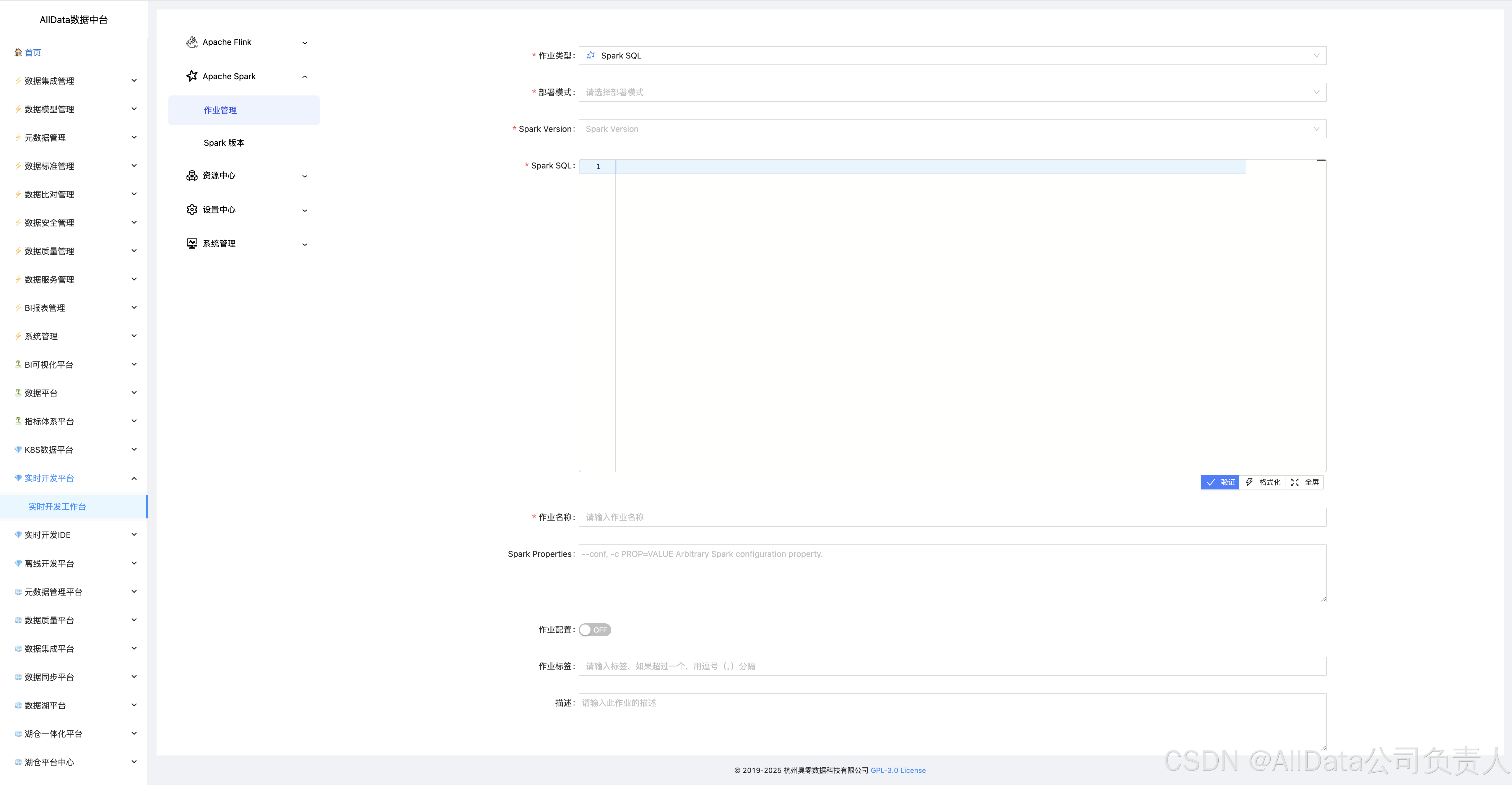Image resolution: width=1512 pixels, height=785 pixels.
Task: Click line number 1 in editor gutter
Action: (x=598, y=167)
